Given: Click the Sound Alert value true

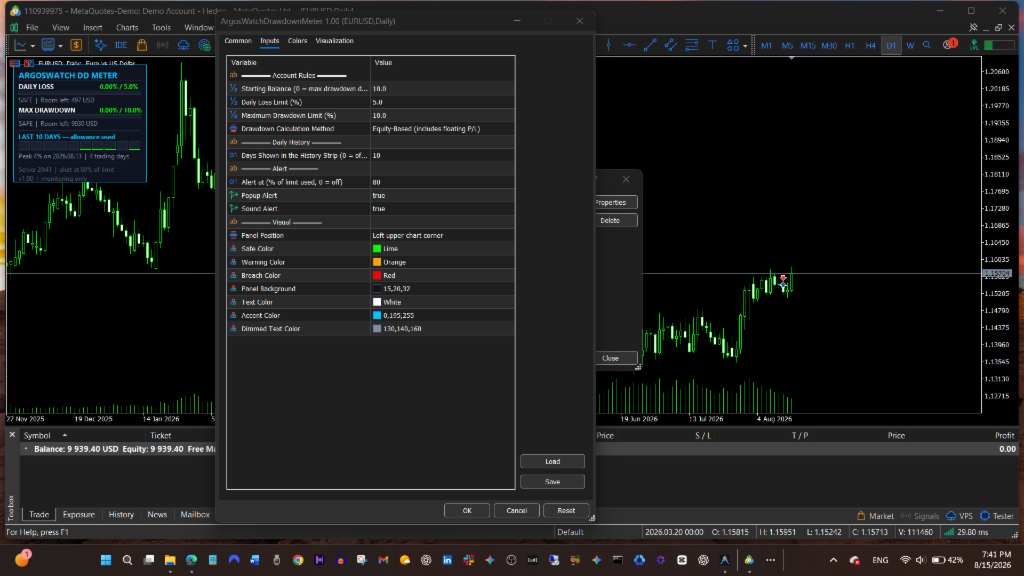Looking at the screenshot, I should tap(442, 209).
